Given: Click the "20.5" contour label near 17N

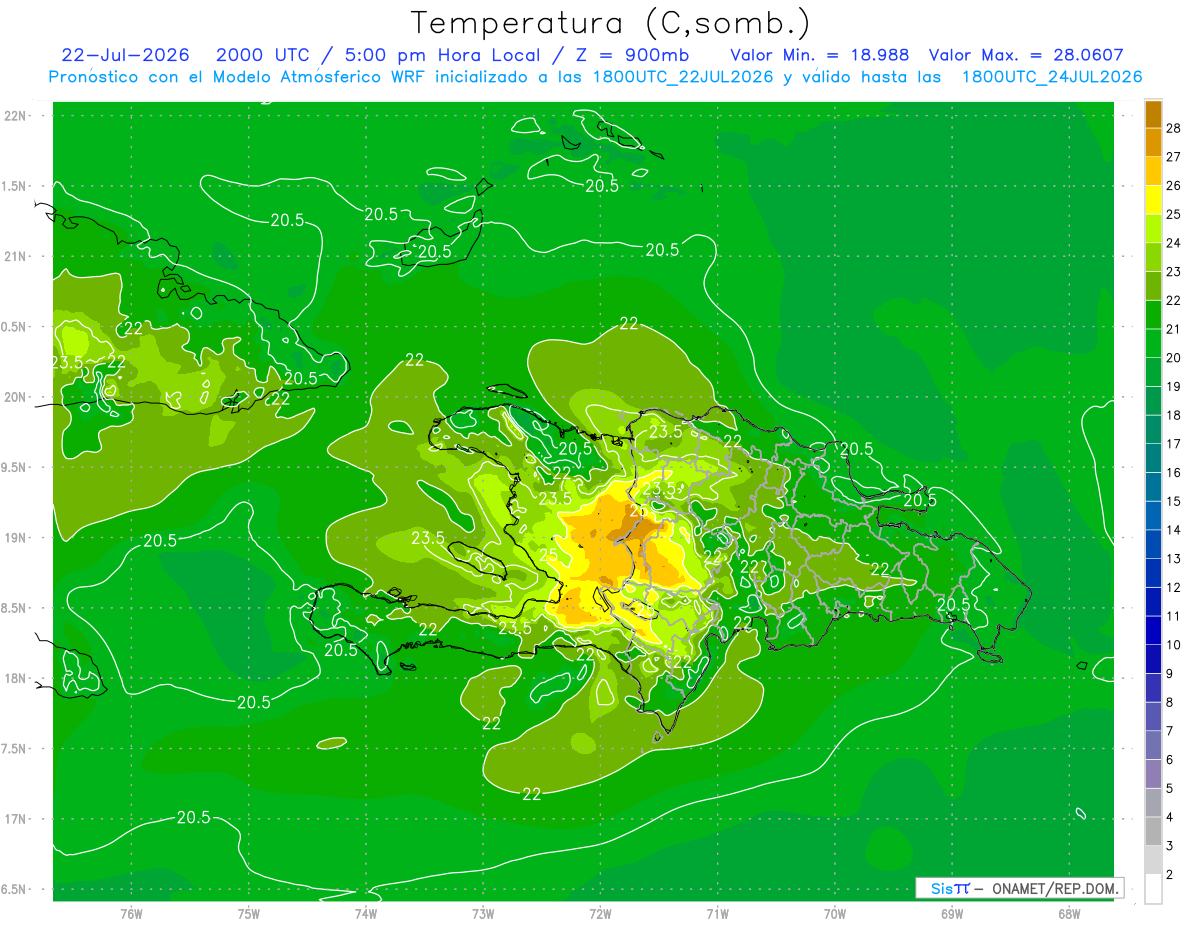Looking at the screenshot, I should tap(193, 817).
